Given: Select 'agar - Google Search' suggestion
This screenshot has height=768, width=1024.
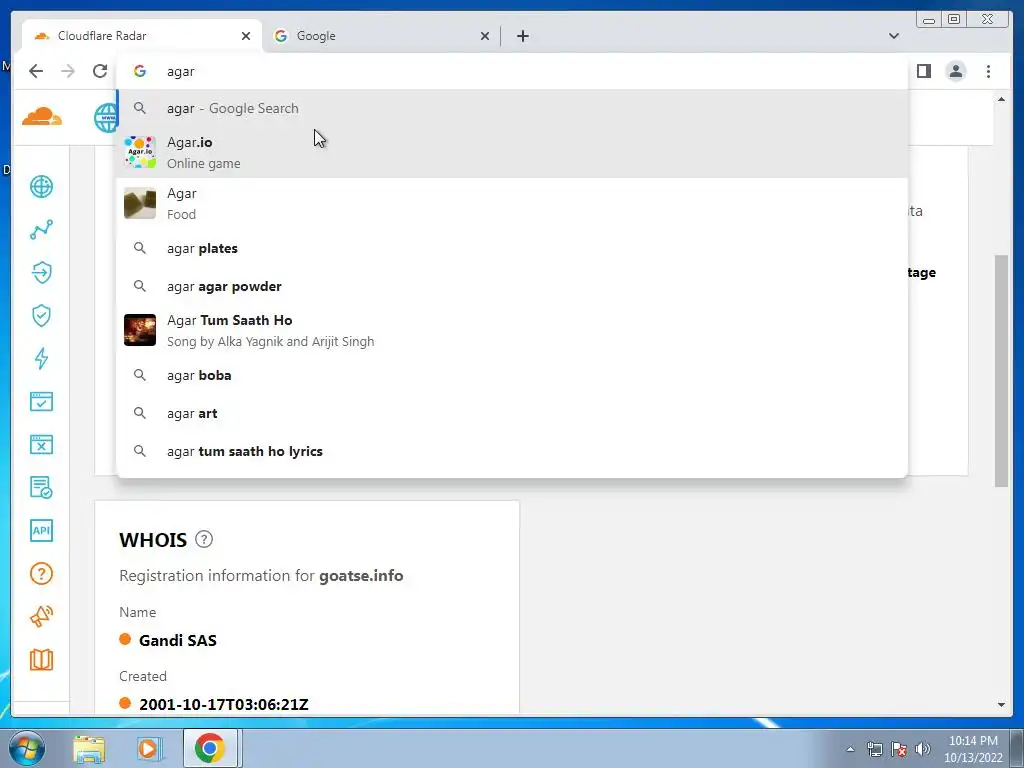Looking at the screenshot, I should click(512, 108).
